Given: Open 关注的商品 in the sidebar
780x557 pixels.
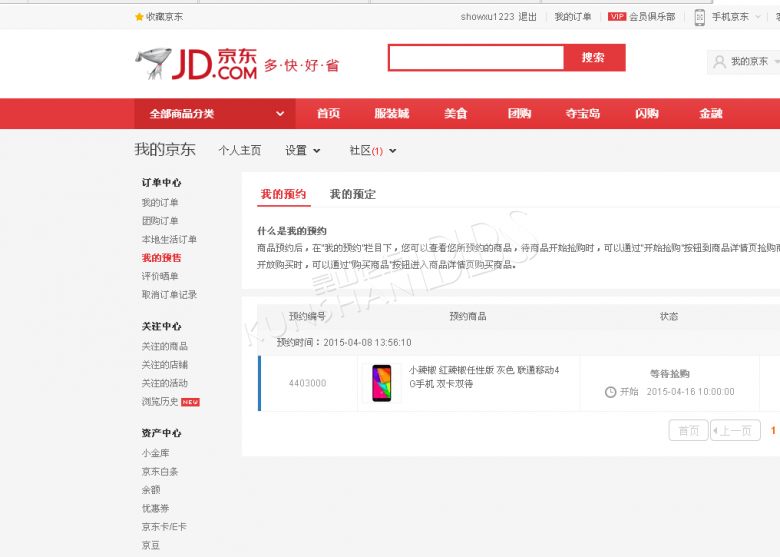Looking at the screenshot, I should coord(165,347).
